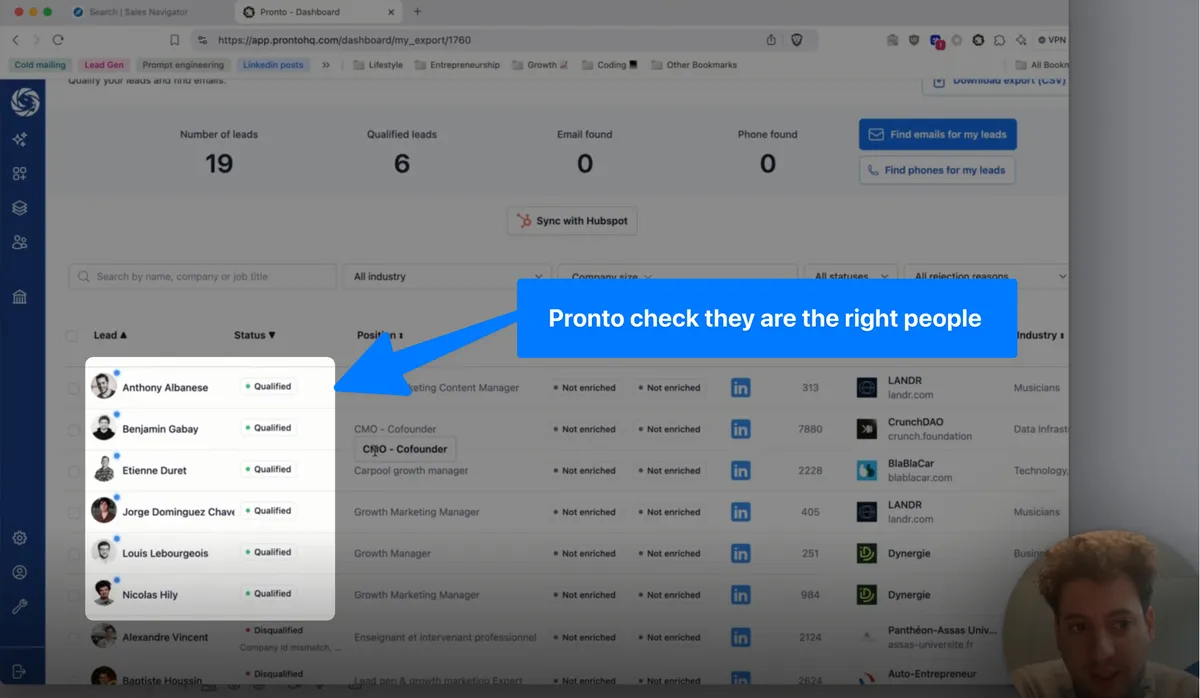Expand the bookmarks overflow chevron

(326, 65)
